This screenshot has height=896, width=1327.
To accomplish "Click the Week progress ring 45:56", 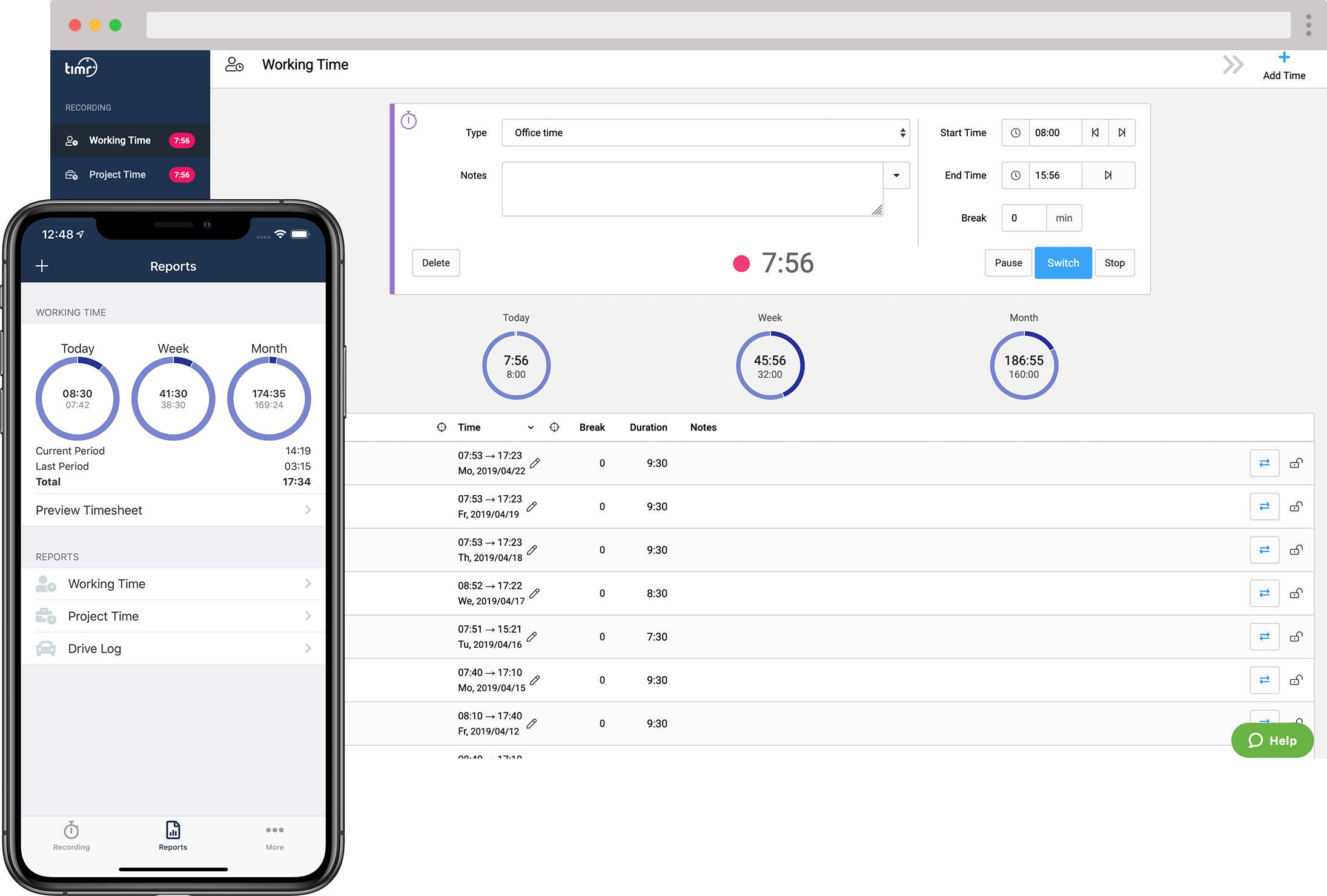I will (770, 365).
